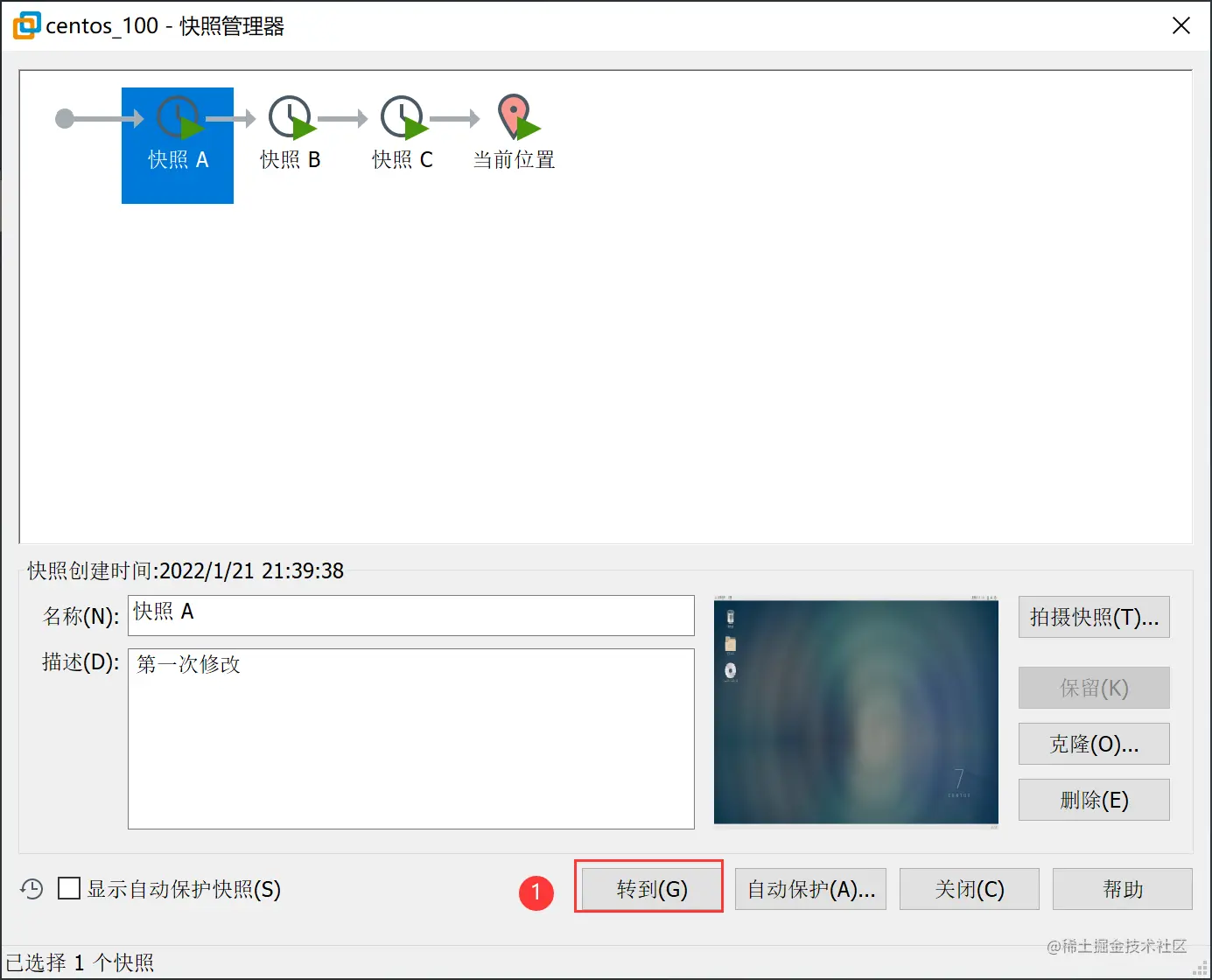Open 自动保护(A)... settings
This screenshot has width=1212, height=980.
[x=809, y=888]
